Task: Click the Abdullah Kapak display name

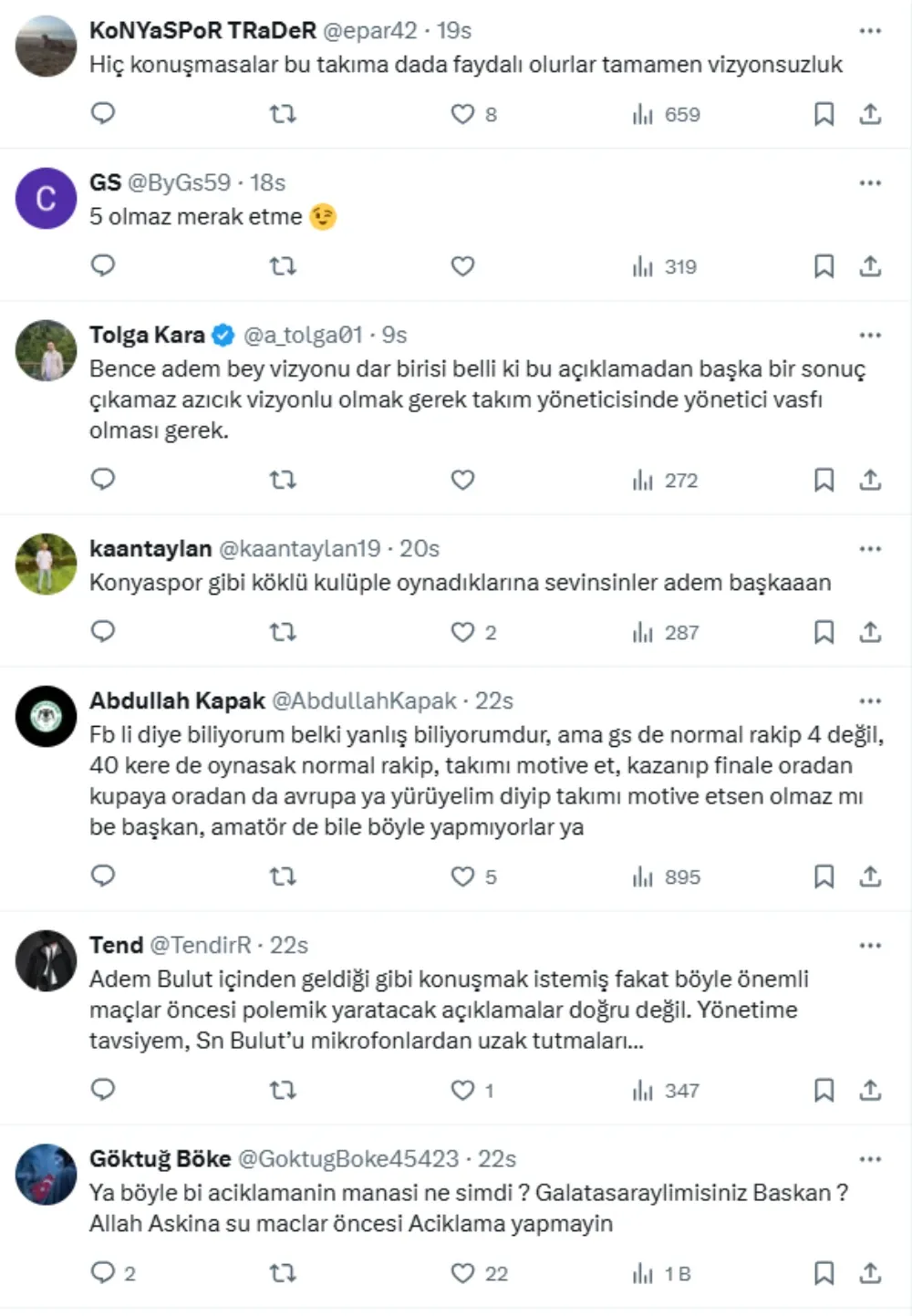Action: coord(177,701)
